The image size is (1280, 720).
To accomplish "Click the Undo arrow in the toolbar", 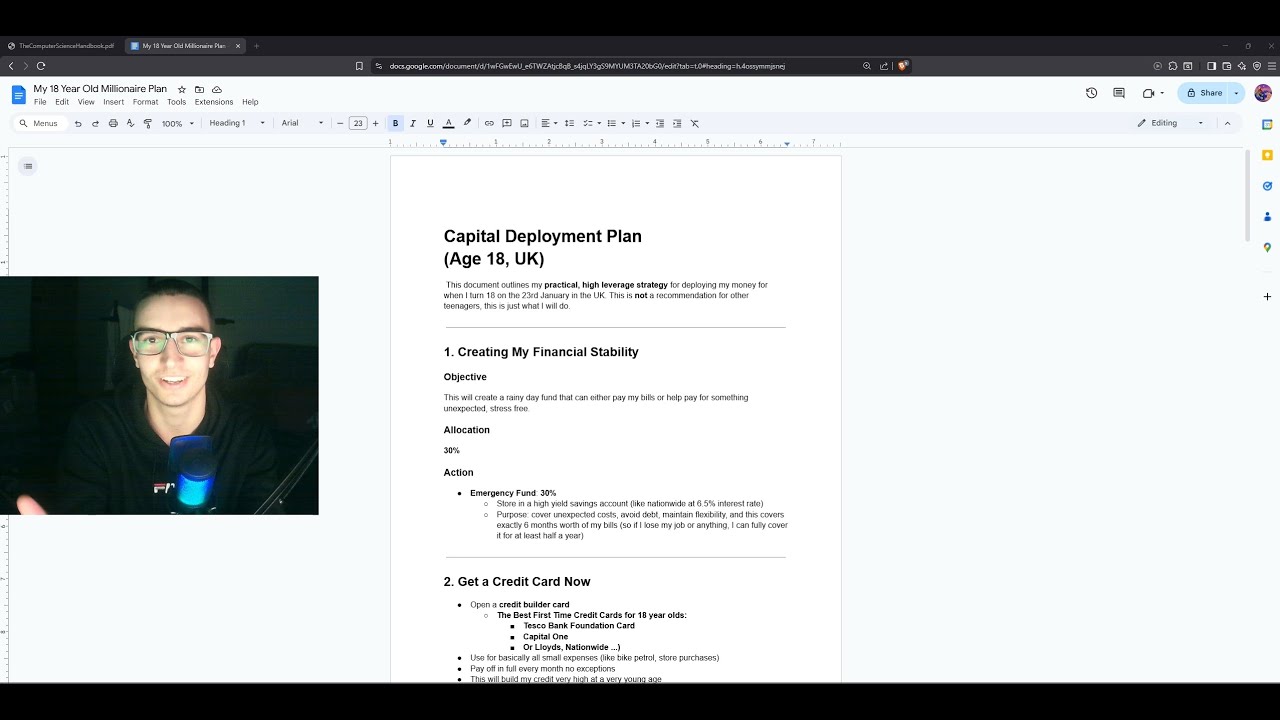I will [x=78, y=123].
